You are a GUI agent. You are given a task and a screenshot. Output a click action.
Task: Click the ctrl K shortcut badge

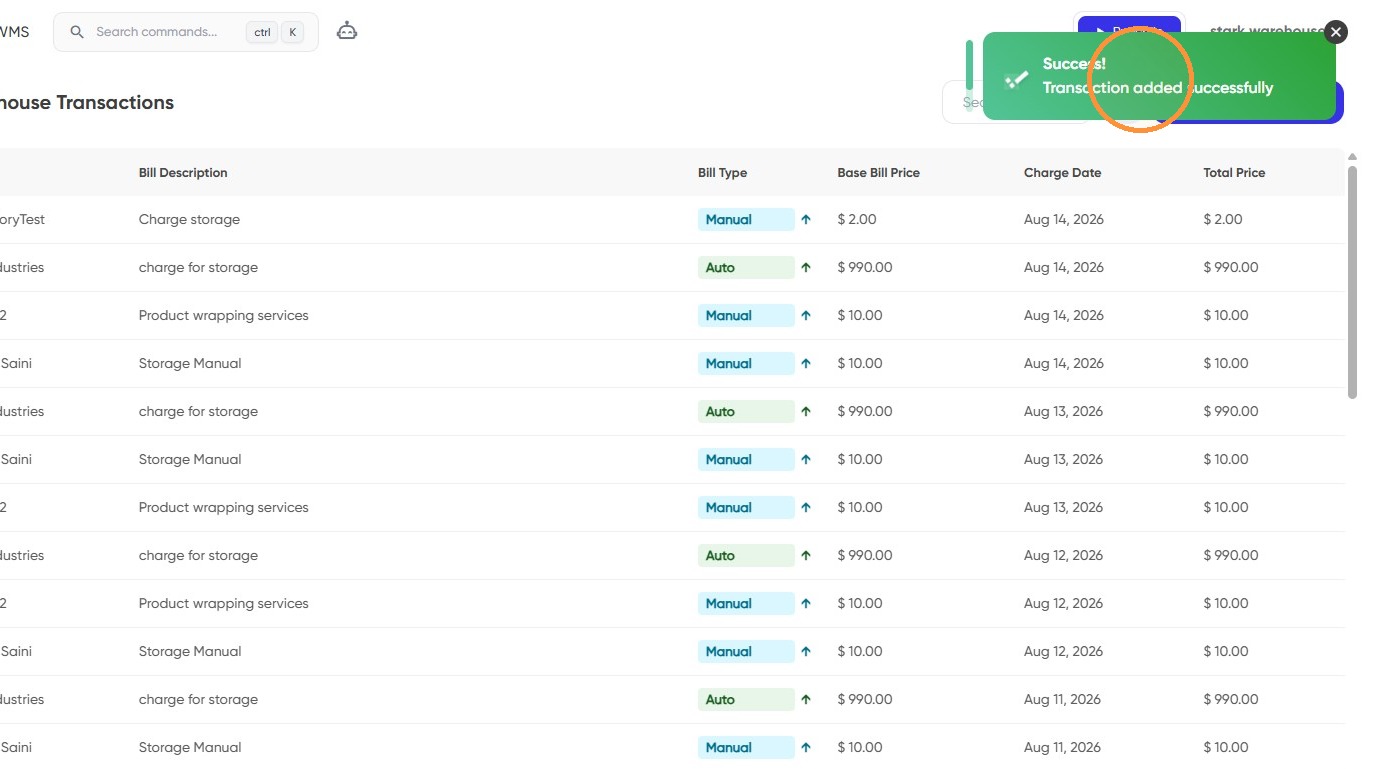pos(275,32)
